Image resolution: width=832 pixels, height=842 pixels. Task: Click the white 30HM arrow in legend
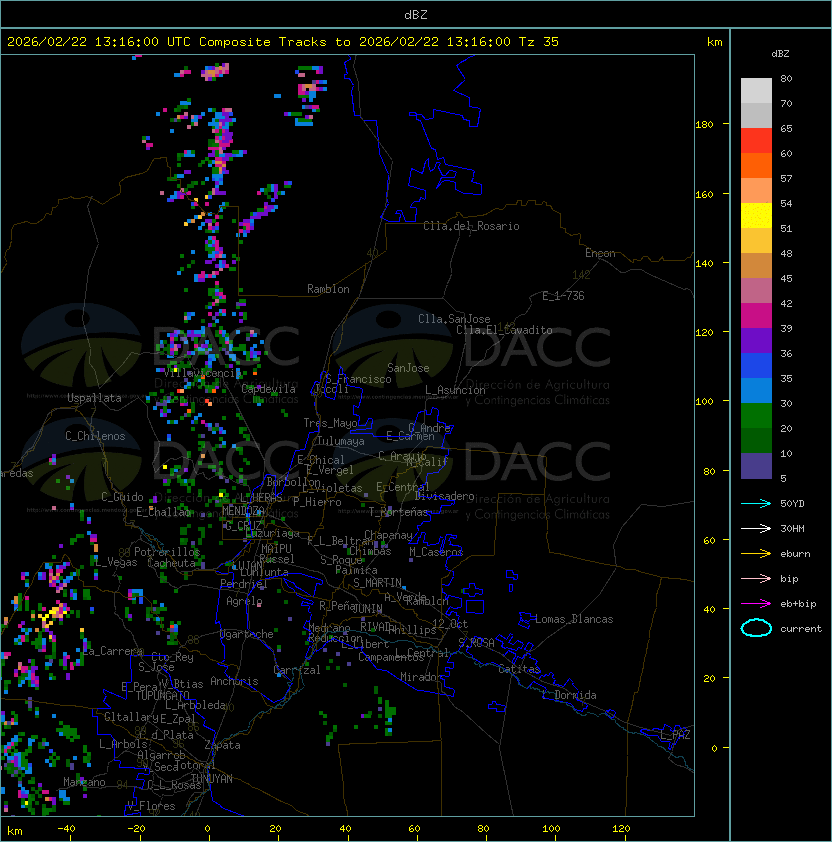coord(756,528)
